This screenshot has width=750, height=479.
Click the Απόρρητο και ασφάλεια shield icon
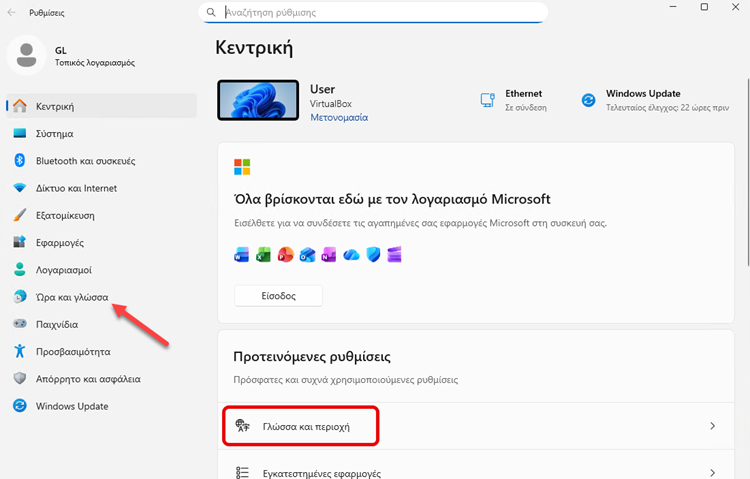[19, 379]
